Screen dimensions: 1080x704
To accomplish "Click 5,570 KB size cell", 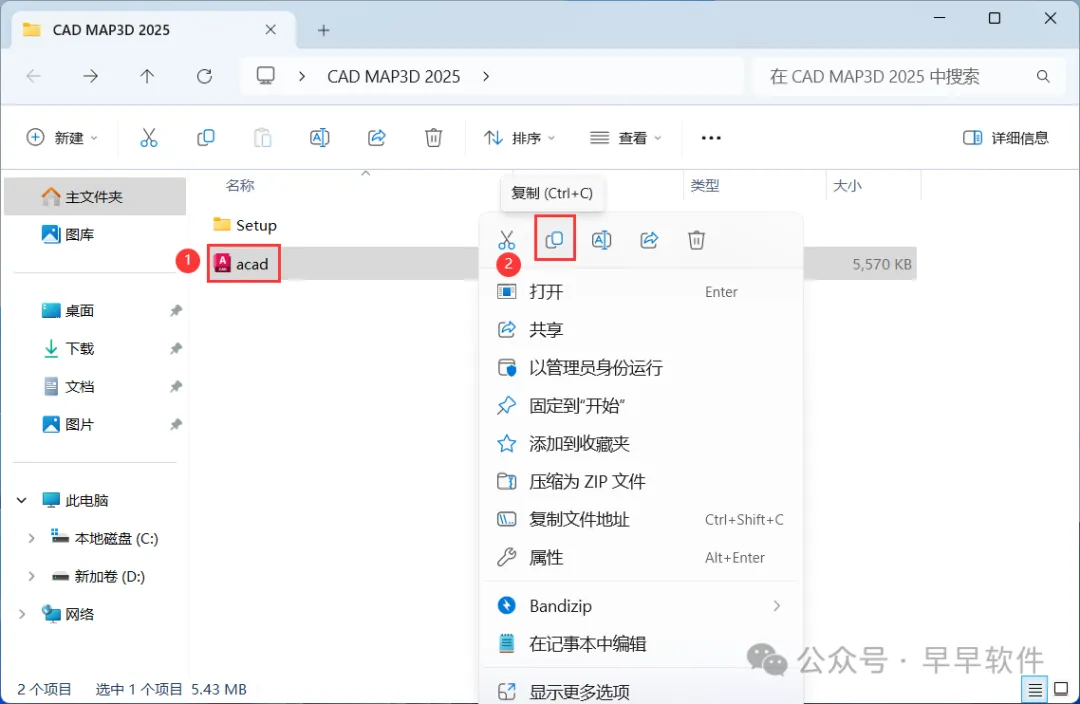I will tap(882, 264).
